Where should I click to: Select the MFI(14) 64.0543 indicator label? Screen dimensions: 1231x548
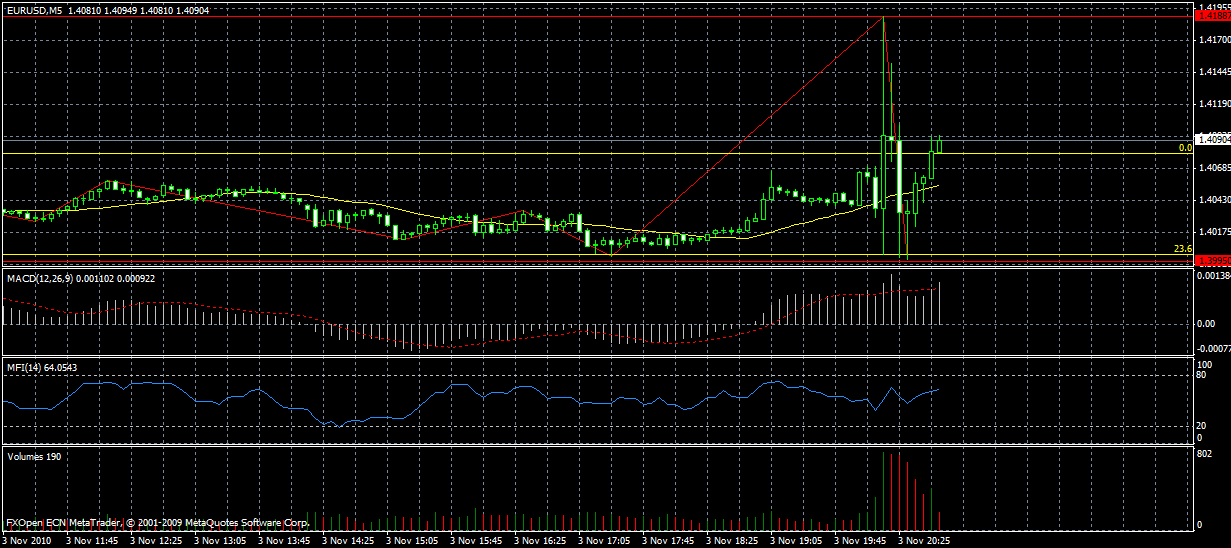42,368
